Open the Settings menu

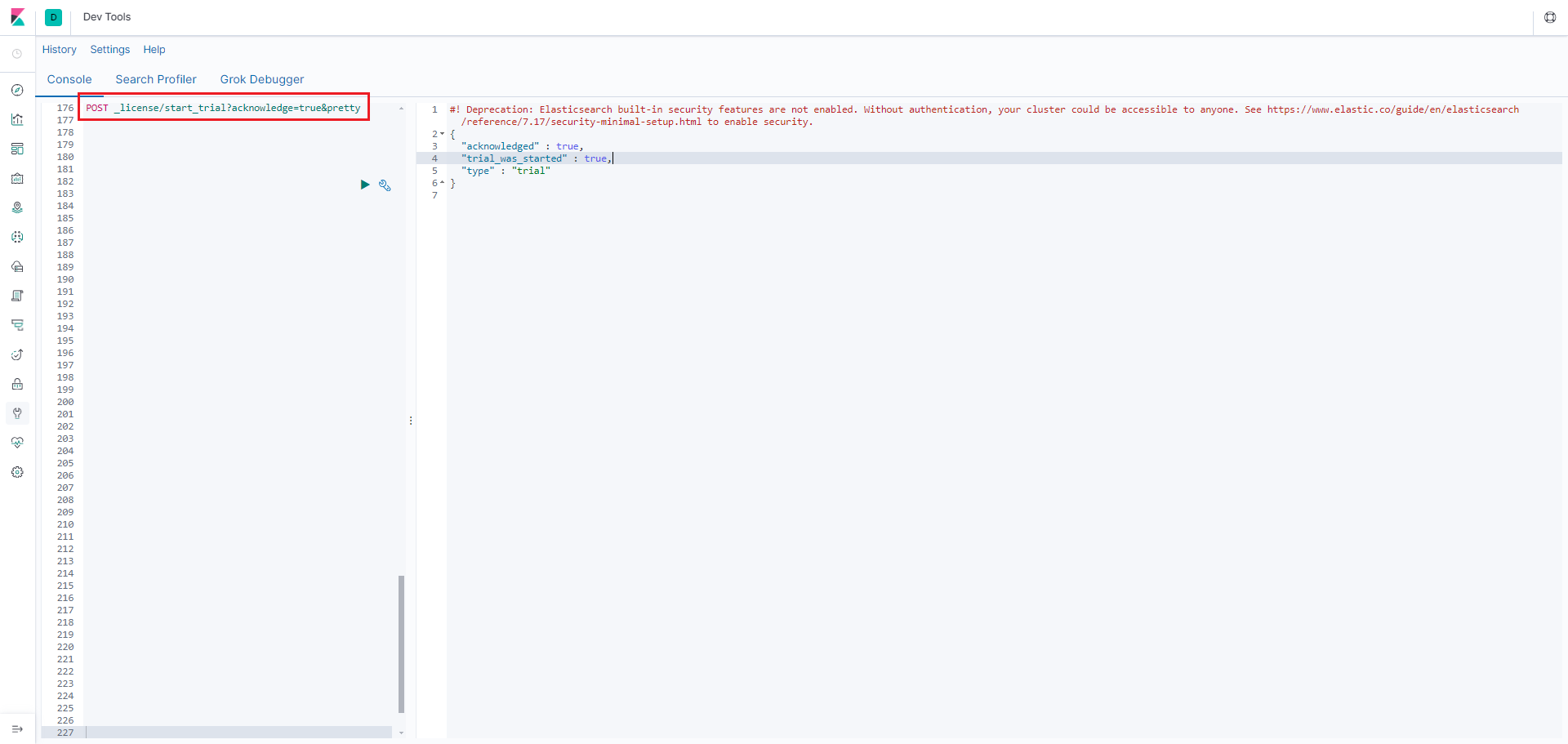coord(110,50)
